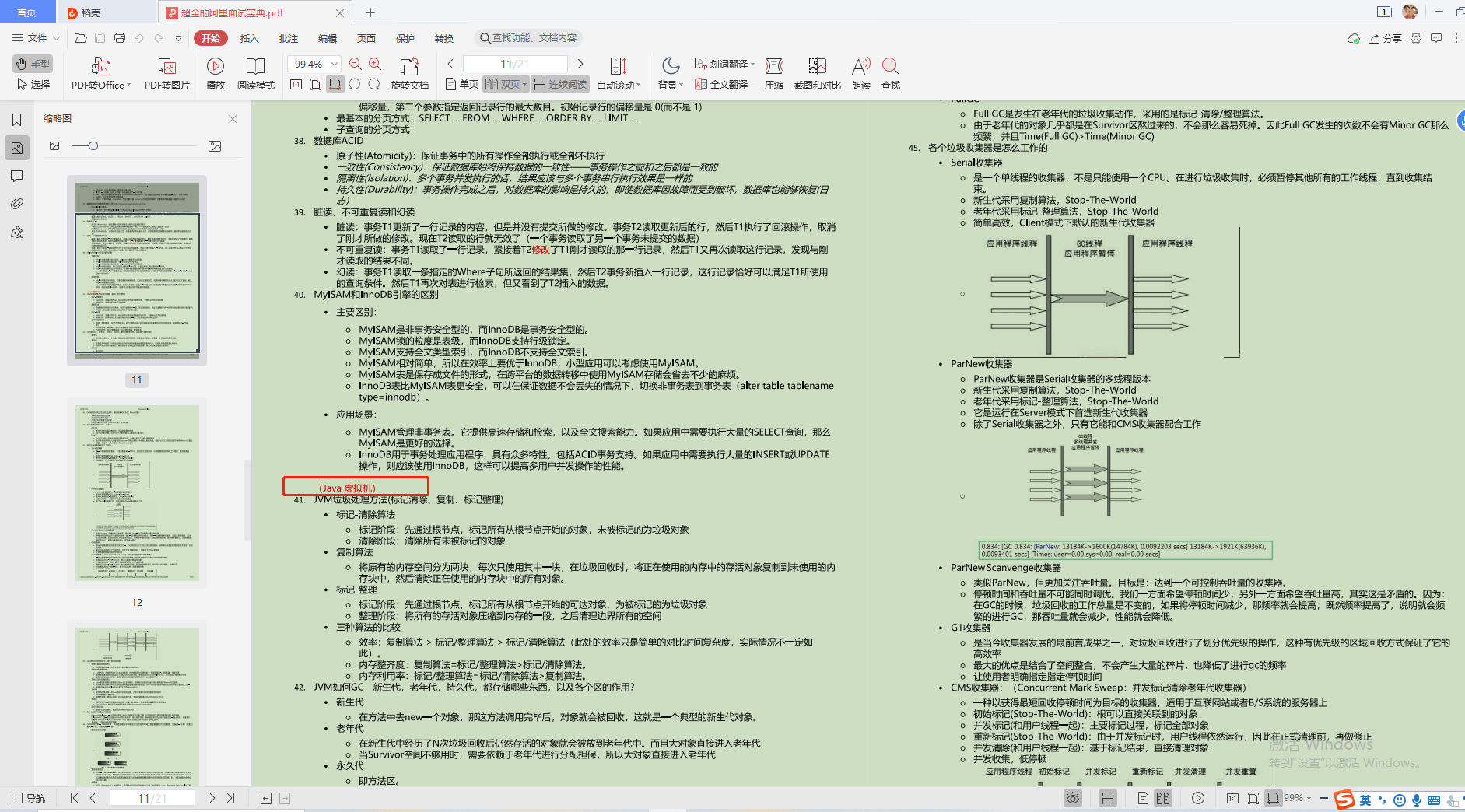Open settings gear in the top right
Image resolution: width=1465 pixels, height=812 pixels.
tap(1416, 38)
